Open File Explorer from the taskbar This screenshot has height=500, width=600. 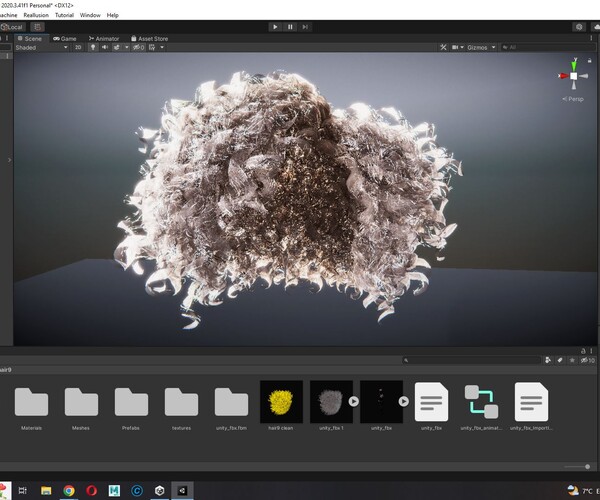tap(46, 490)
